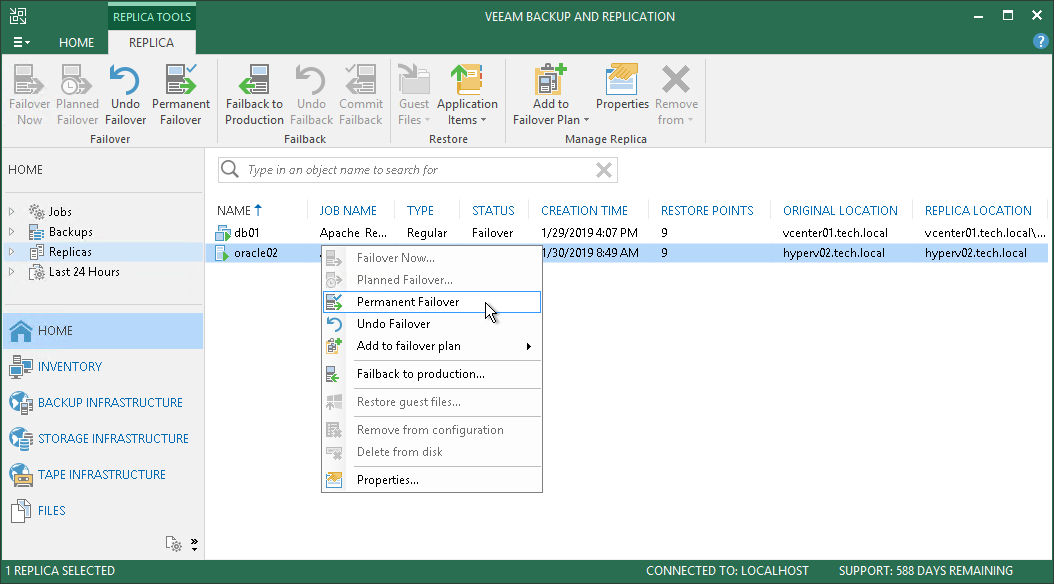This screenshot has height=584, width=1054.
Task: Click the object name search field
Action: point(410,170)
